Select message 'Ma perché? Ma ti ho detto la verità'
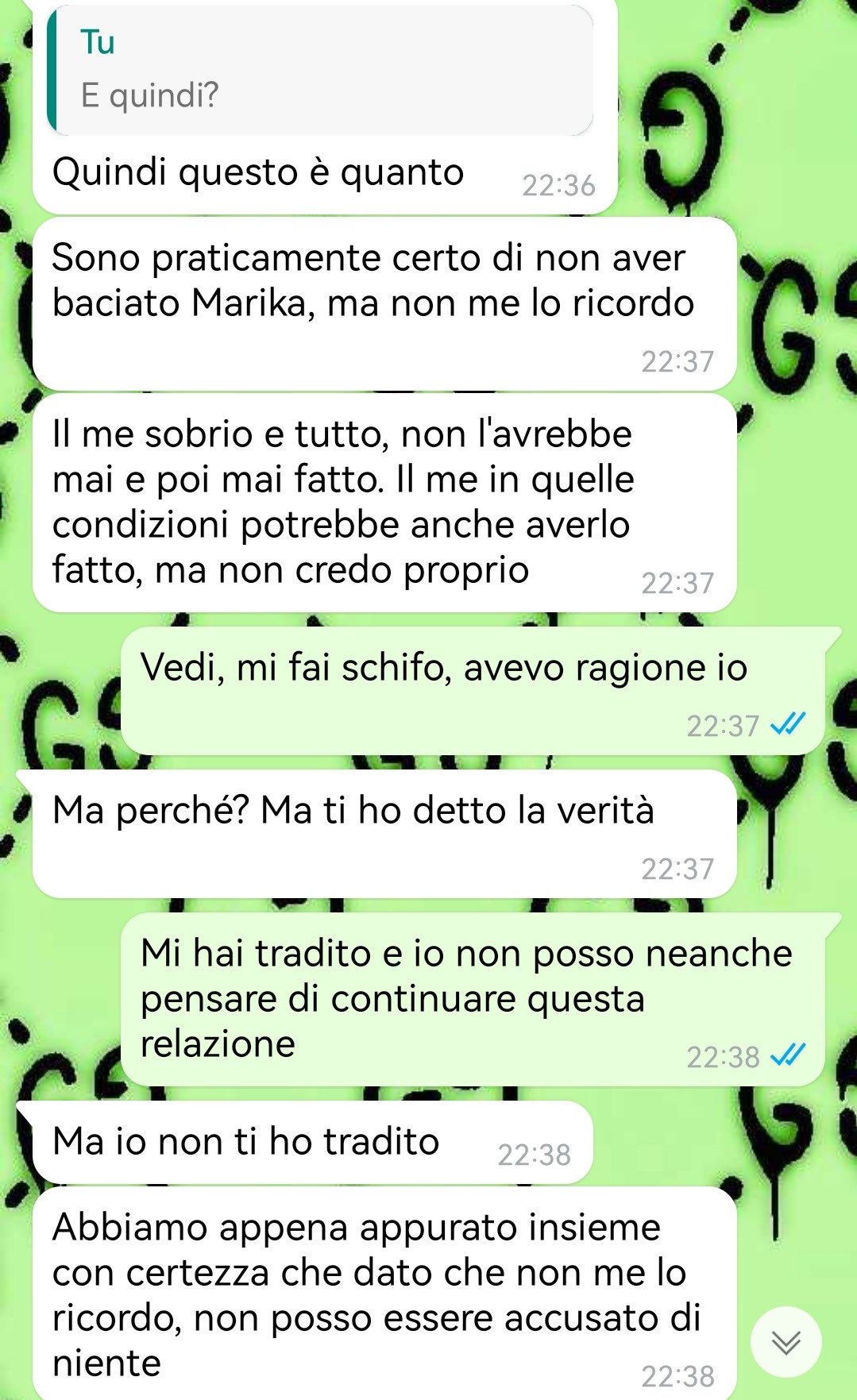Screen dimensions: 857x1400 coord(384,834)
